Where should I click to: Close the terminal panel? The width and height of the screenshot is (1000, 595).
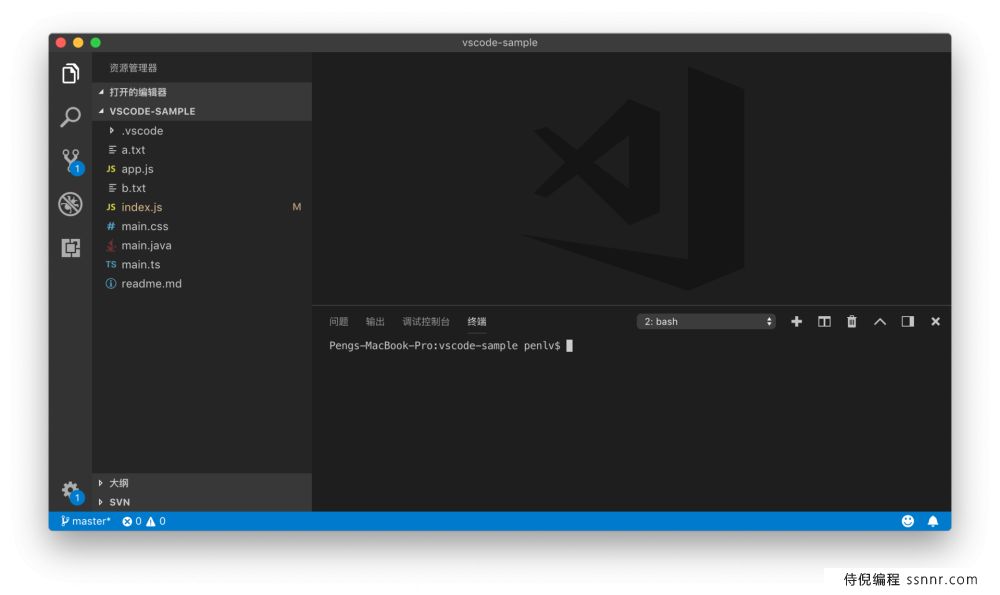click(936, 321)
